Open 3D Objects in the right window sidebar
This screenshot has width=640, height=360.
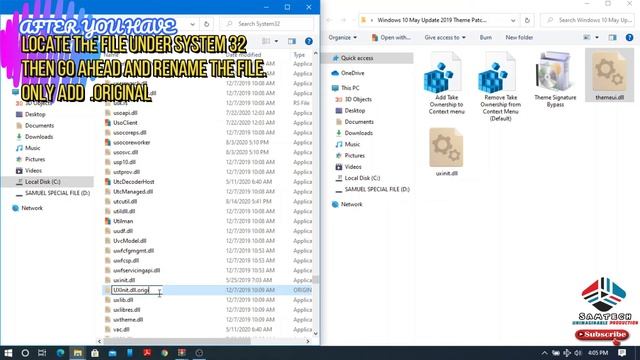(358, 99)
